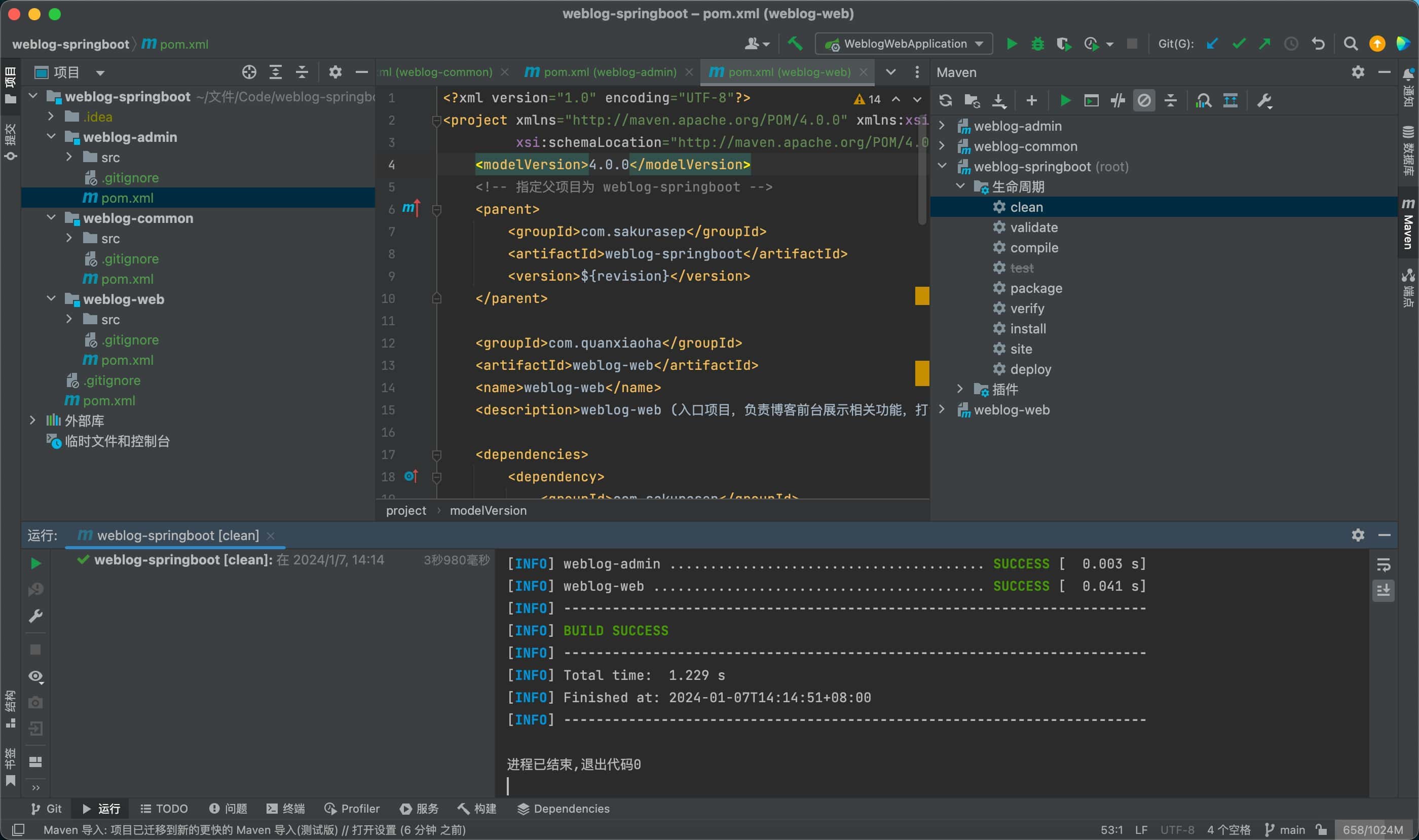Select the package lifecycle goal
The width and height of the screenshot is (1419, 840).
tap(1036, 288)
